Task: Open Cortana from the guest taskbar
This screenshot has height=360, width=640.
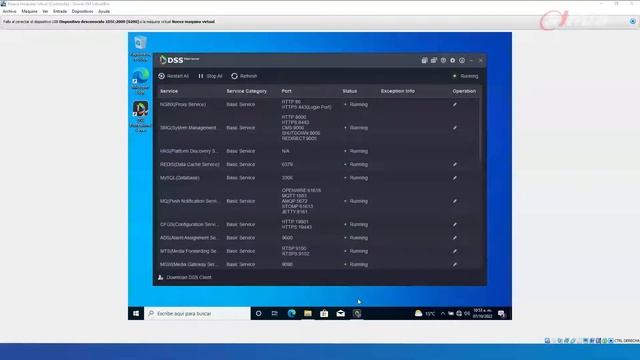Action: (x=258, y=313)
